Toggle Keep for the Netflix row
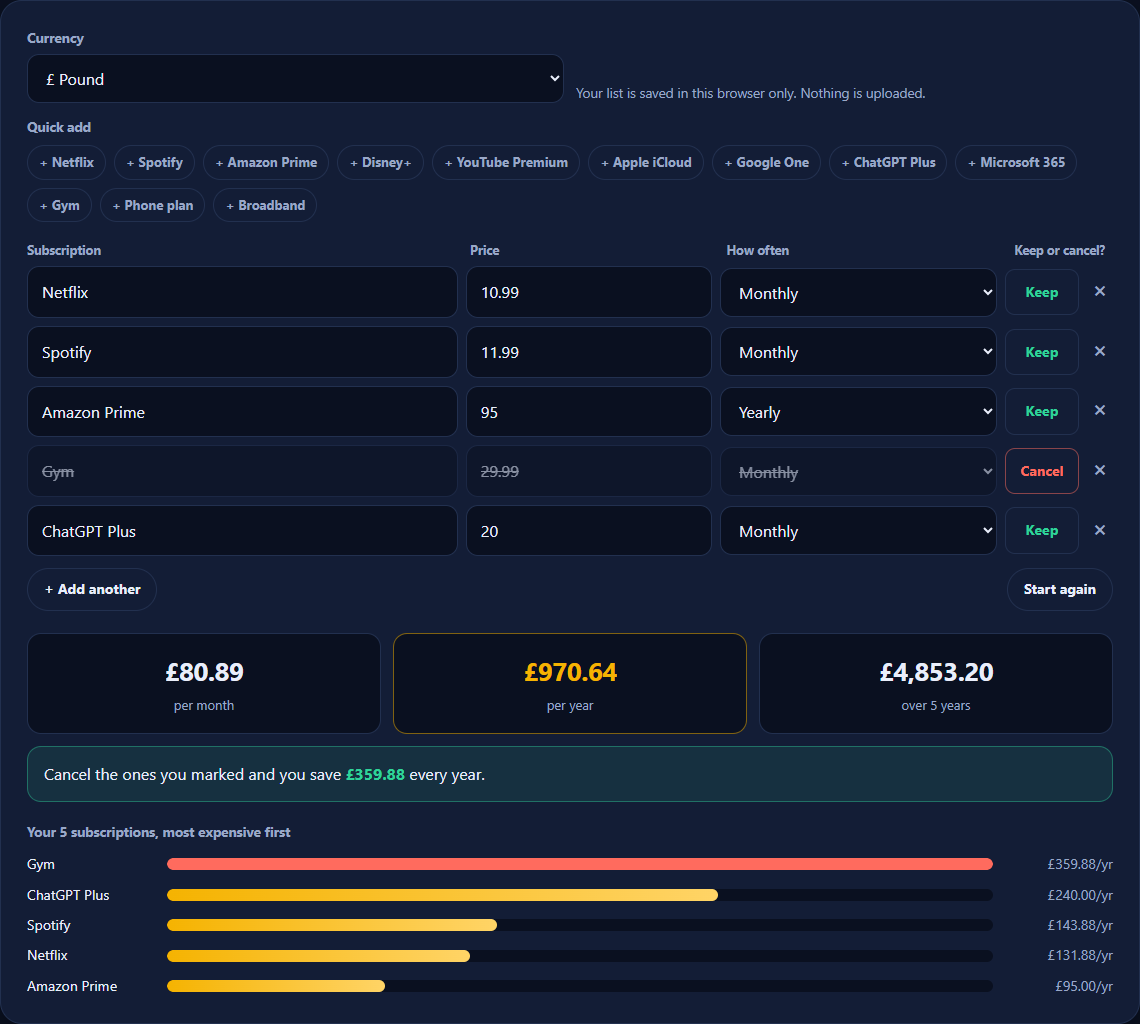Screen dimensions: 1140x1024 1041,292
